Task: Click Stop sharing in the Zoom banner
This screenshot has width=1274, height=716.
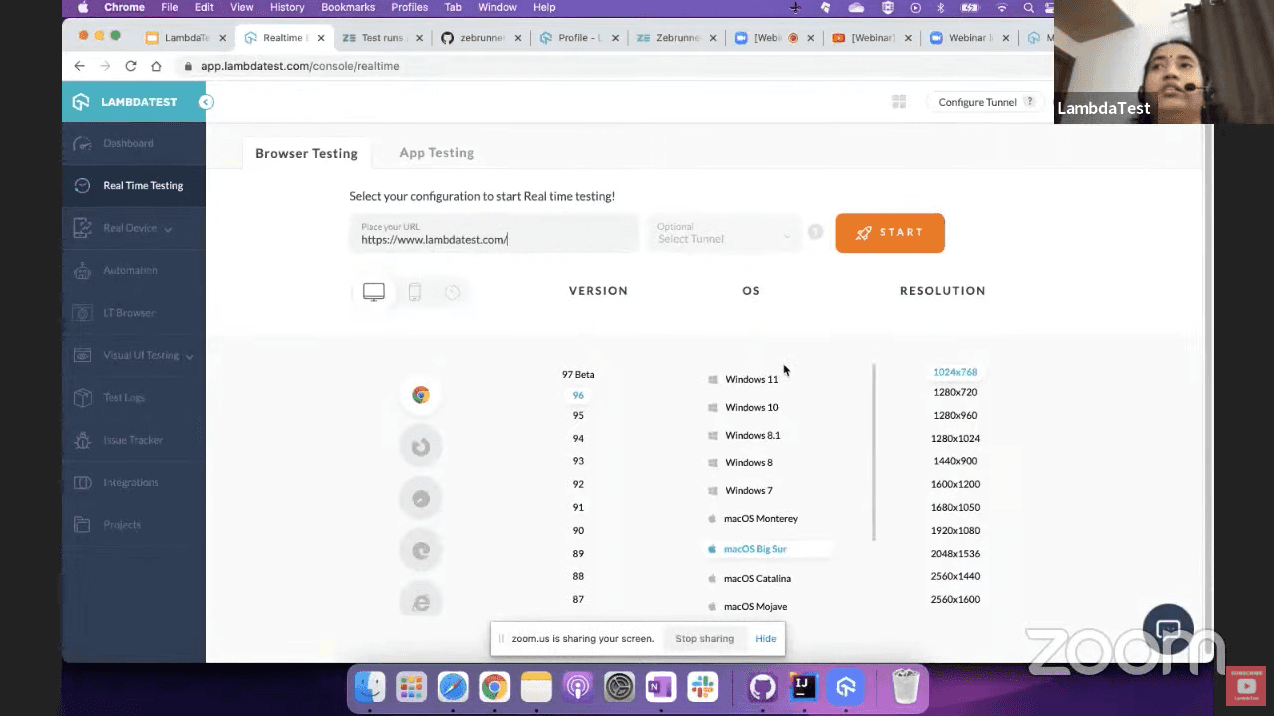Action: click(x=704, y=638)
